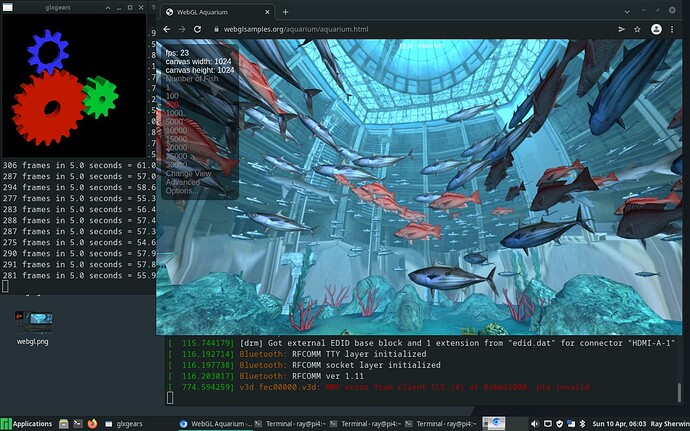Screen dimensions: 690x431
Task: Open the Chrome profile avatar
Action: (x=656, y=29)
